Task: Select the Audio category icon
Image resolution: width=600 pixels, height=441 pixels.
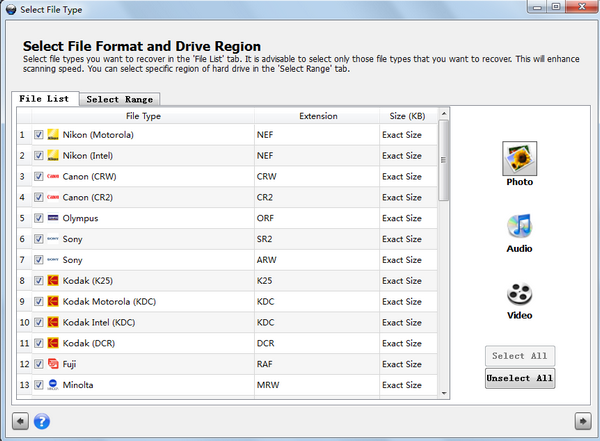Action: click(519, 226)
